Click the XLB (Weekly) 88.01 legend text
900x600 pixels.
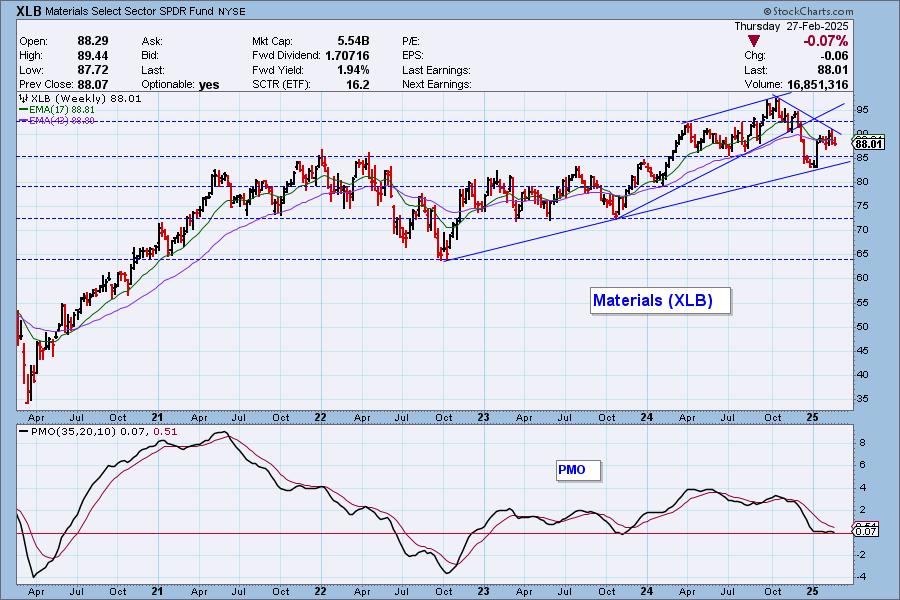pos(86,98)
